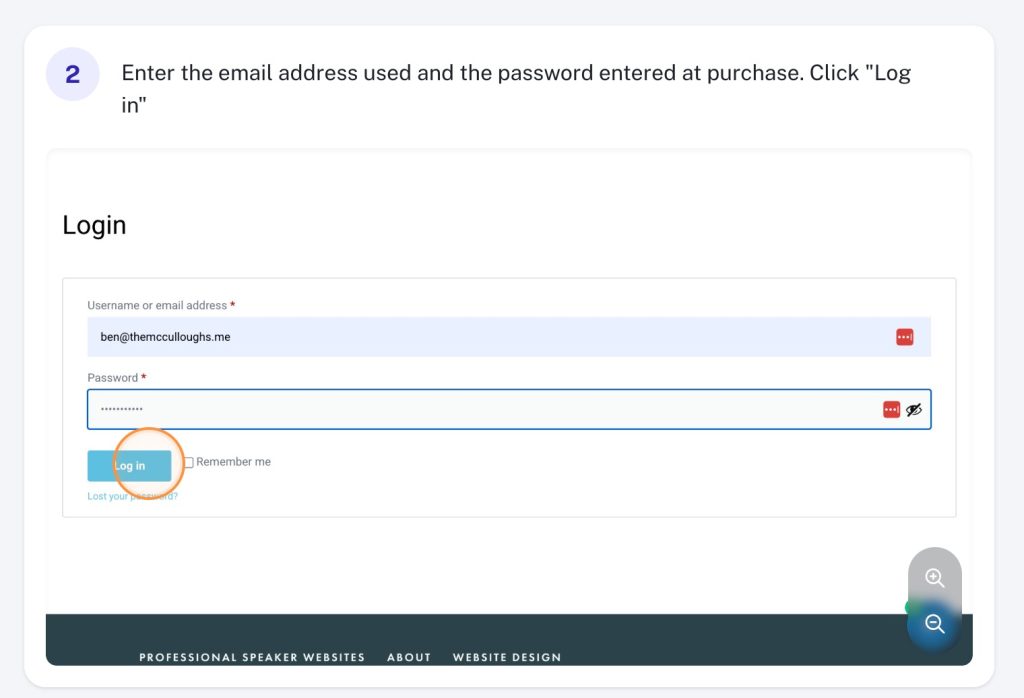Click the Remember me label text
This screenshot has height=698, width=1024.
[233, 462]
